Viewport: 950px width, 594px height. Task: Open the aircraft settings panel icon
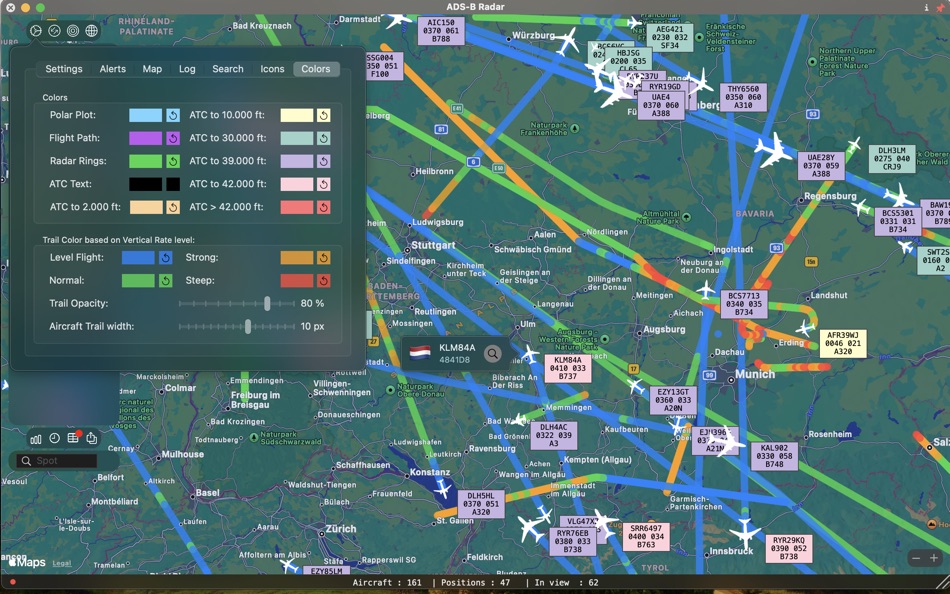(x=36, y=30)
